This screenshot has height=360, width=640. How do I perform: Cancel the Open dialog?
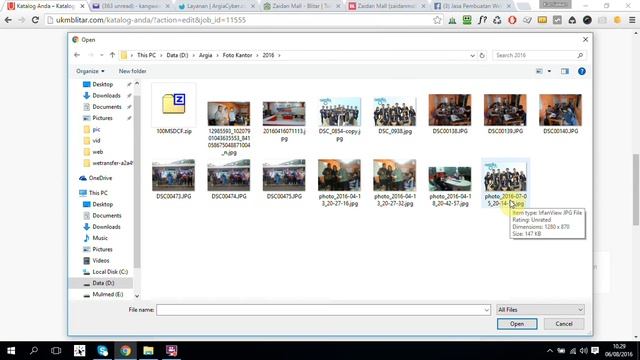pos(564,324)
